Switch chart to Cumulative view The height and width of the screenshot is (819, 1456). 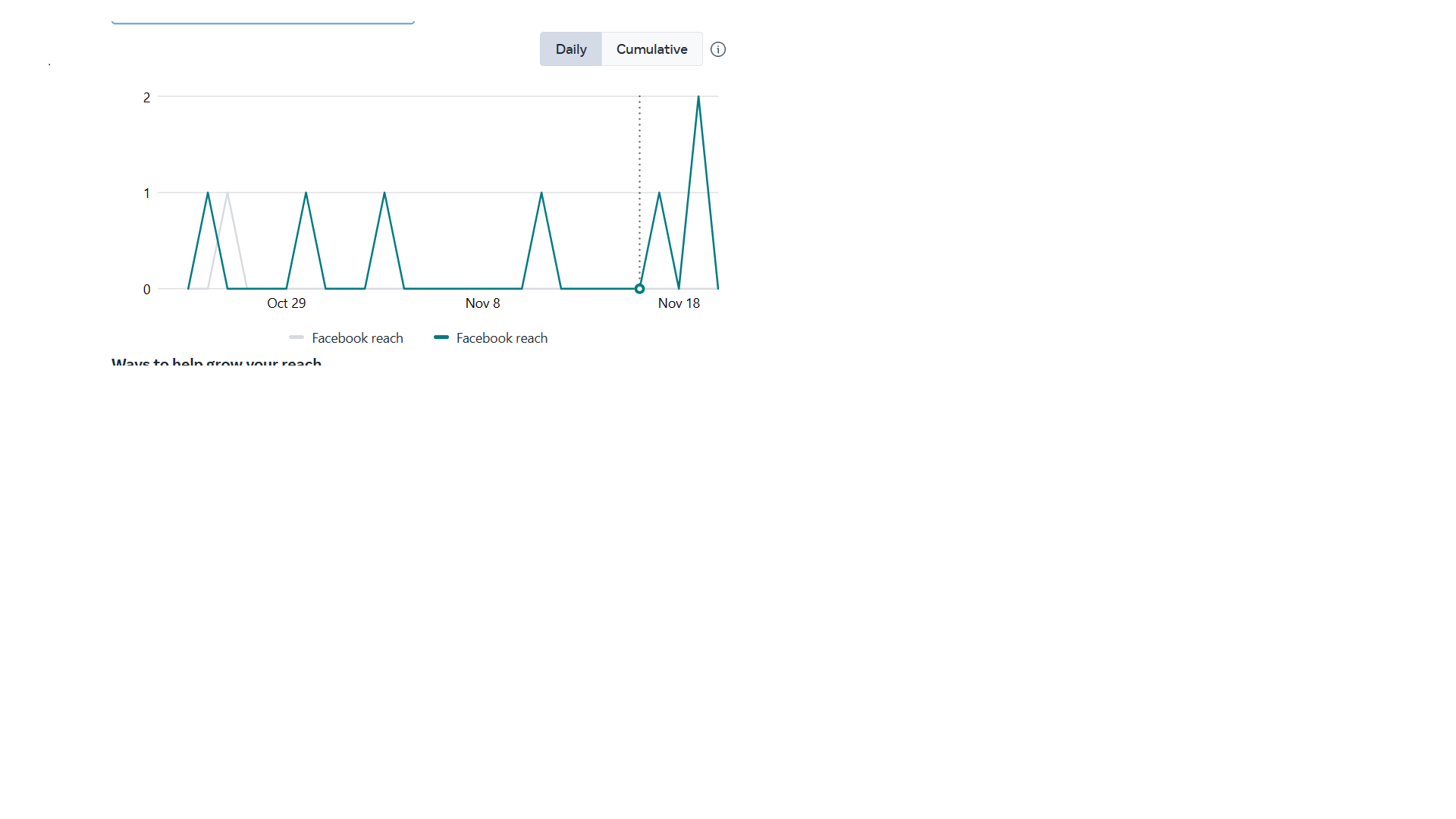click(x=651, y=49)
